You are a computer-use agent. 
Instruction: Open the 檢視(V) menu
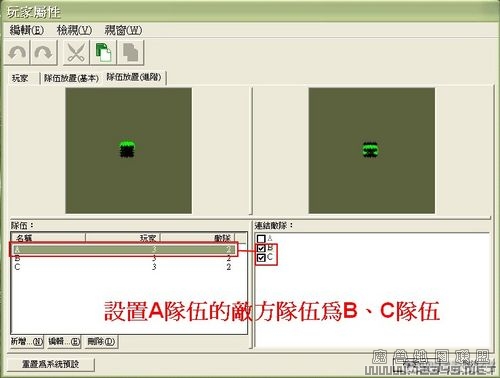74,30
